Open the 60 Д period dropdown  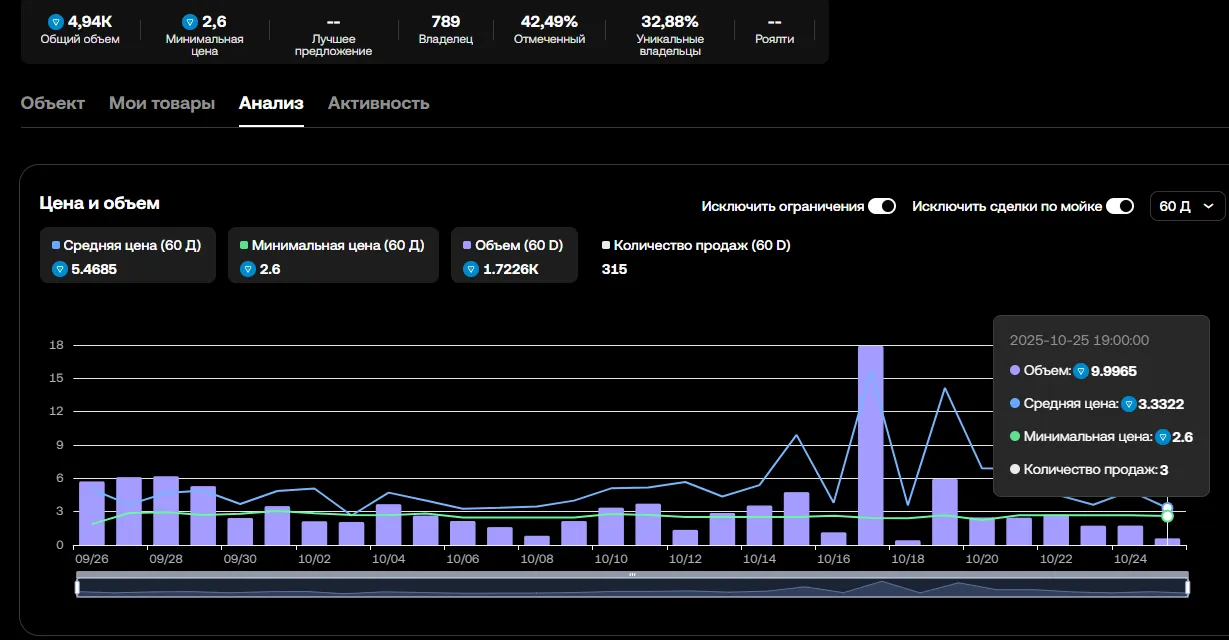click(x=1187, y=206)
